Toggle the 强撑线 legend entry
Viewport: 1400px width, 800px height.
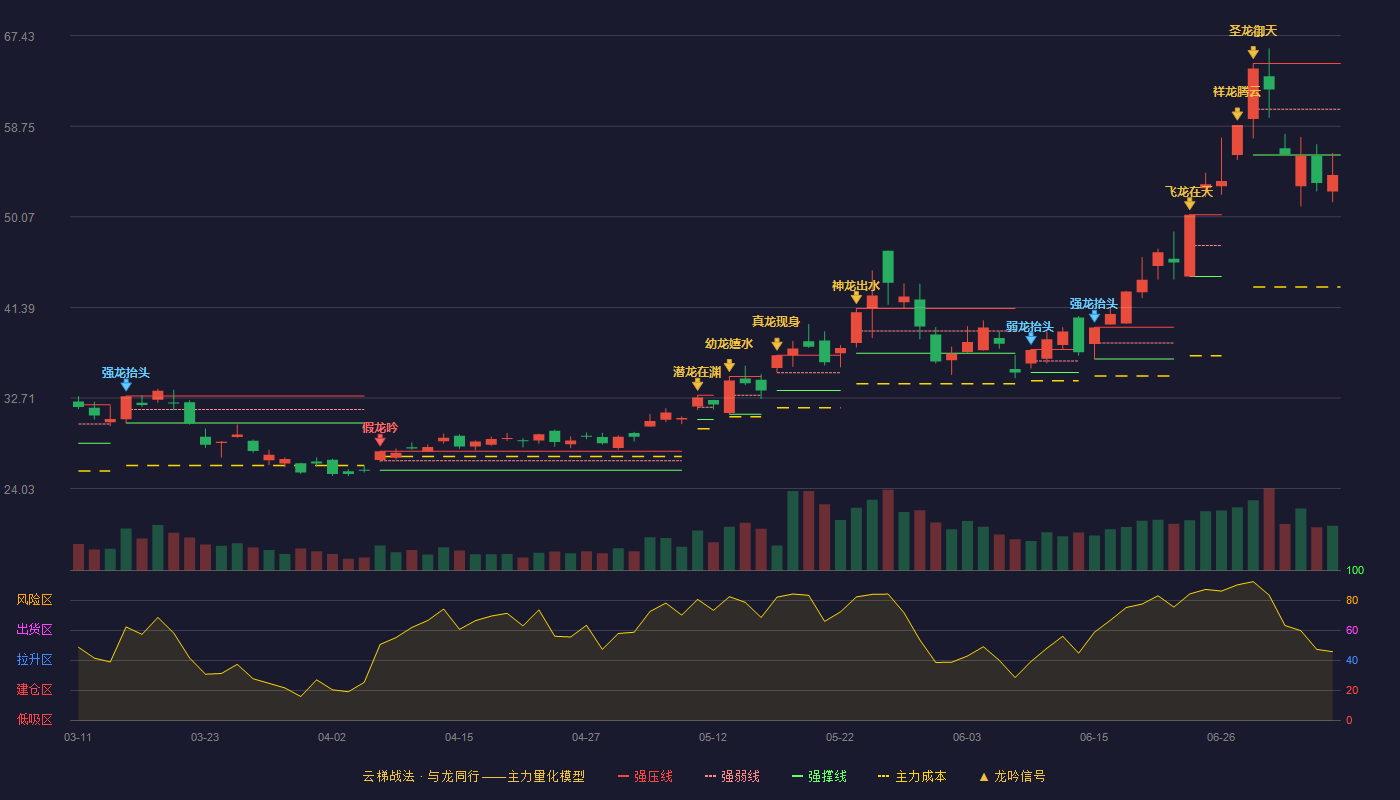[x=819, y=776]
